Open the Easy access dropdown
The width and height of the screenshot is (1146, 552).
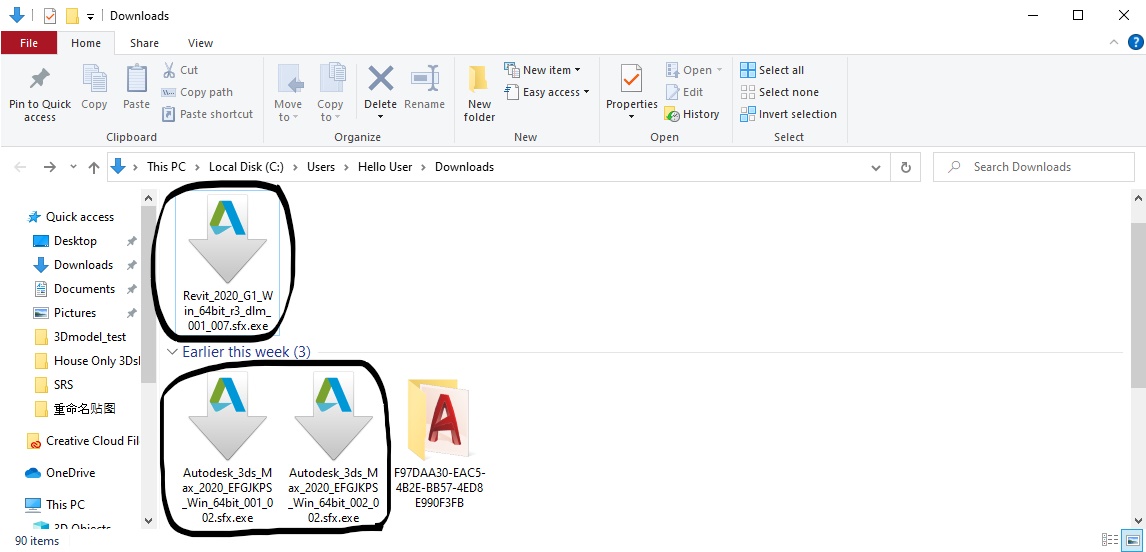(x=547, y=92)
